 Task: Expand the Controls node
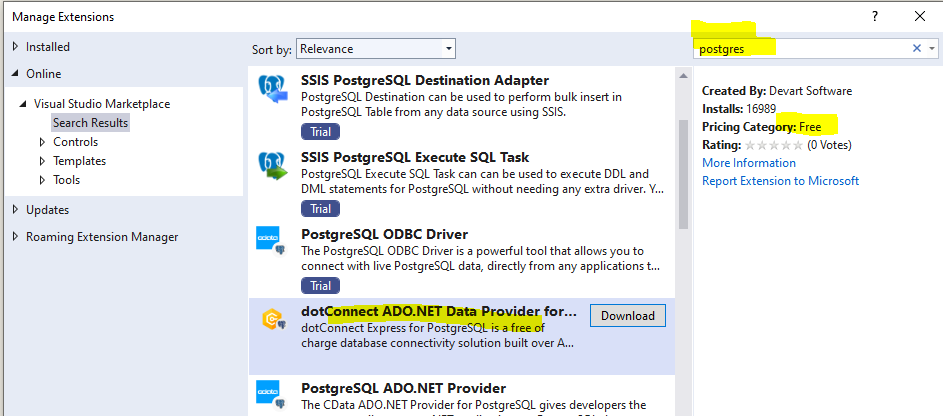43,142
